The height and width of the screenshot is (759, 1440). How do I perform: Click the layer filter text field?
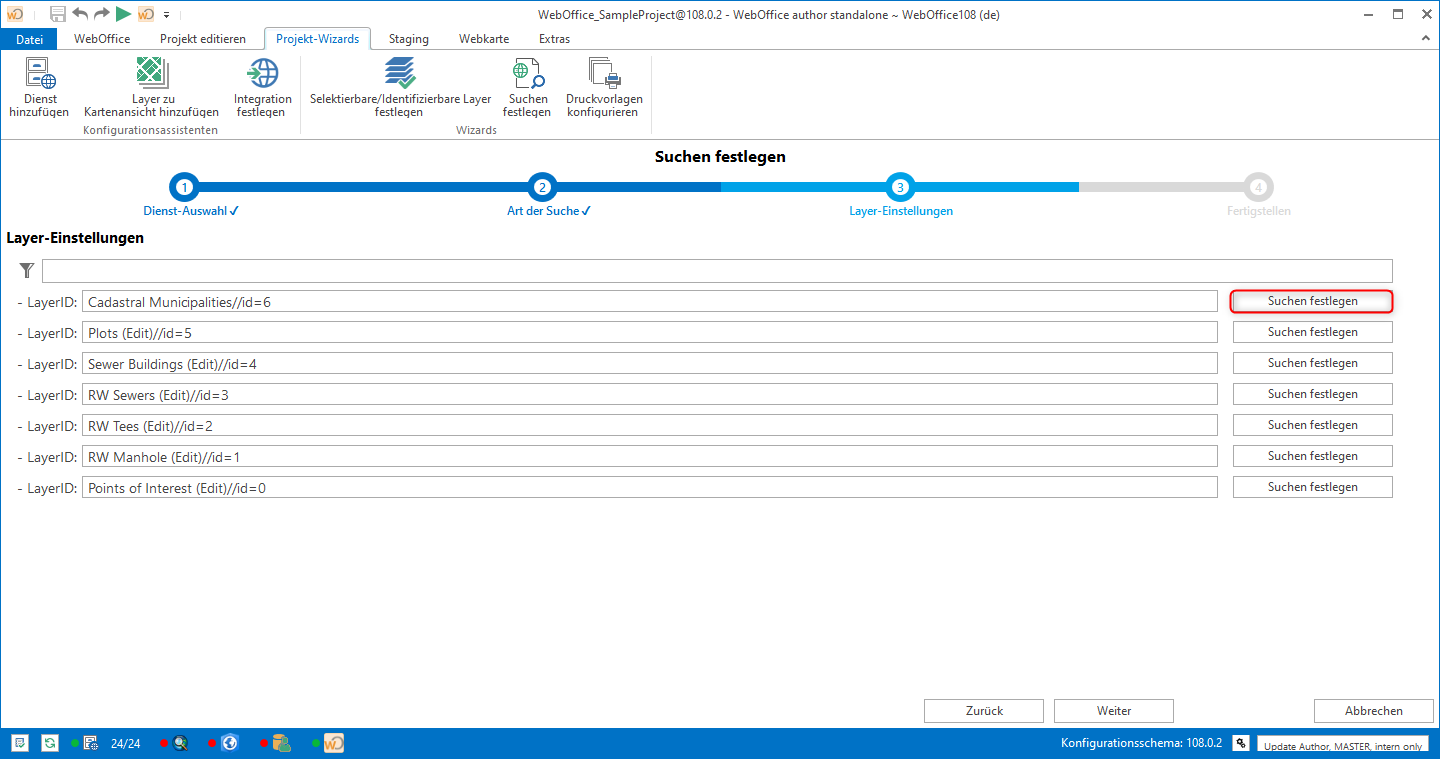click(716, 271)
